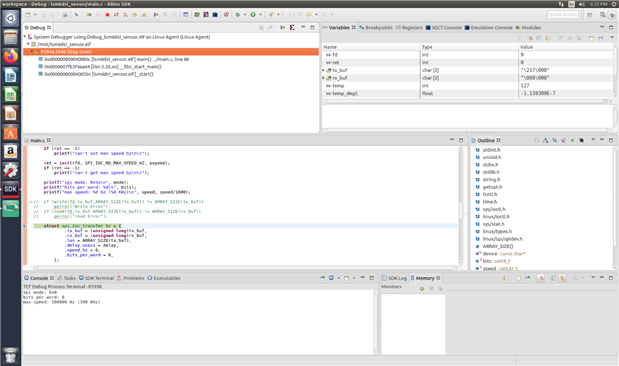Terminate the debug session with the red stop icon
This screenshot has height=366, width=619.
(x=107, y=15)
